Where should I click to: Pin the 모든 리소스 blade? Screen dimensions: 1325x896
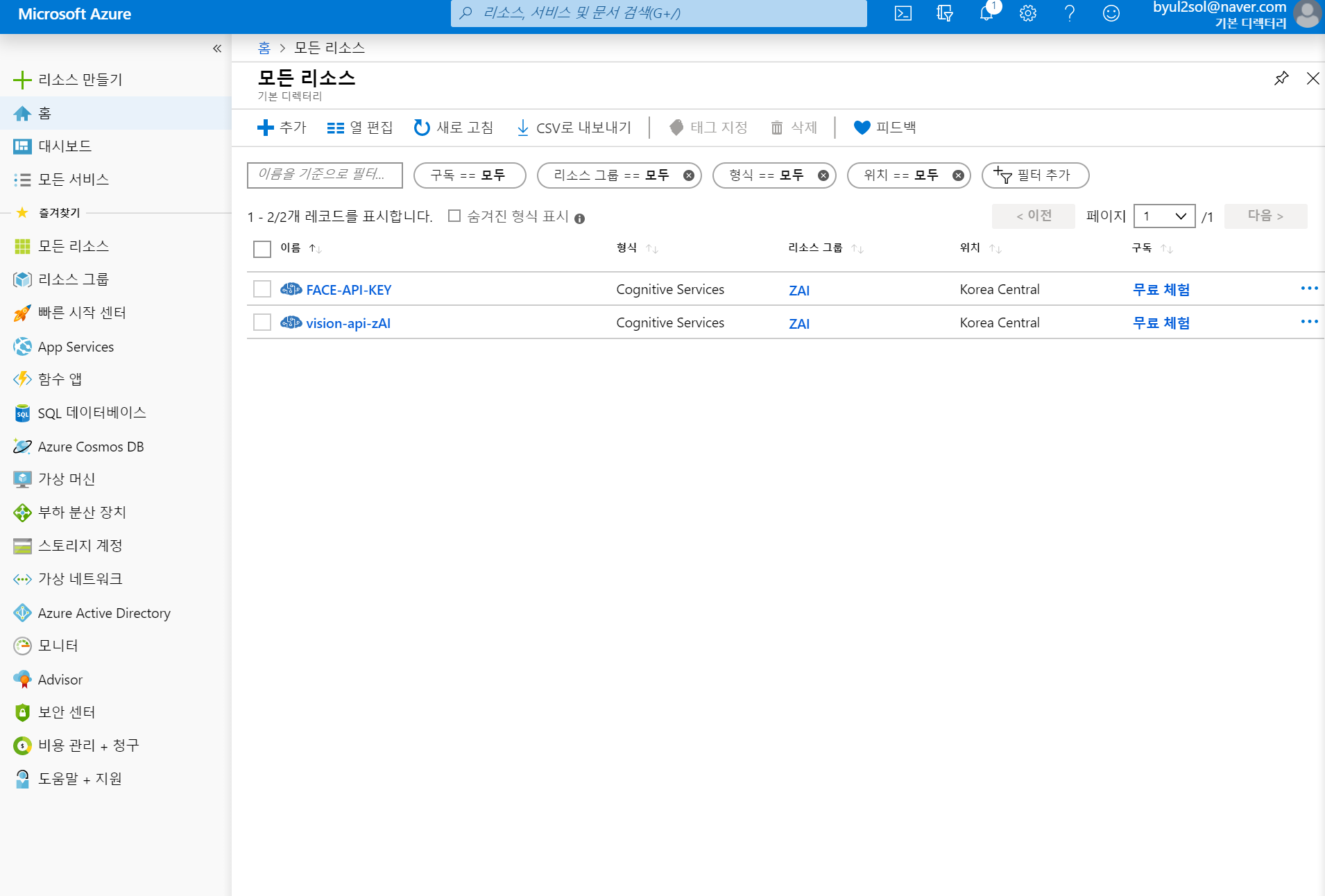1281,78
